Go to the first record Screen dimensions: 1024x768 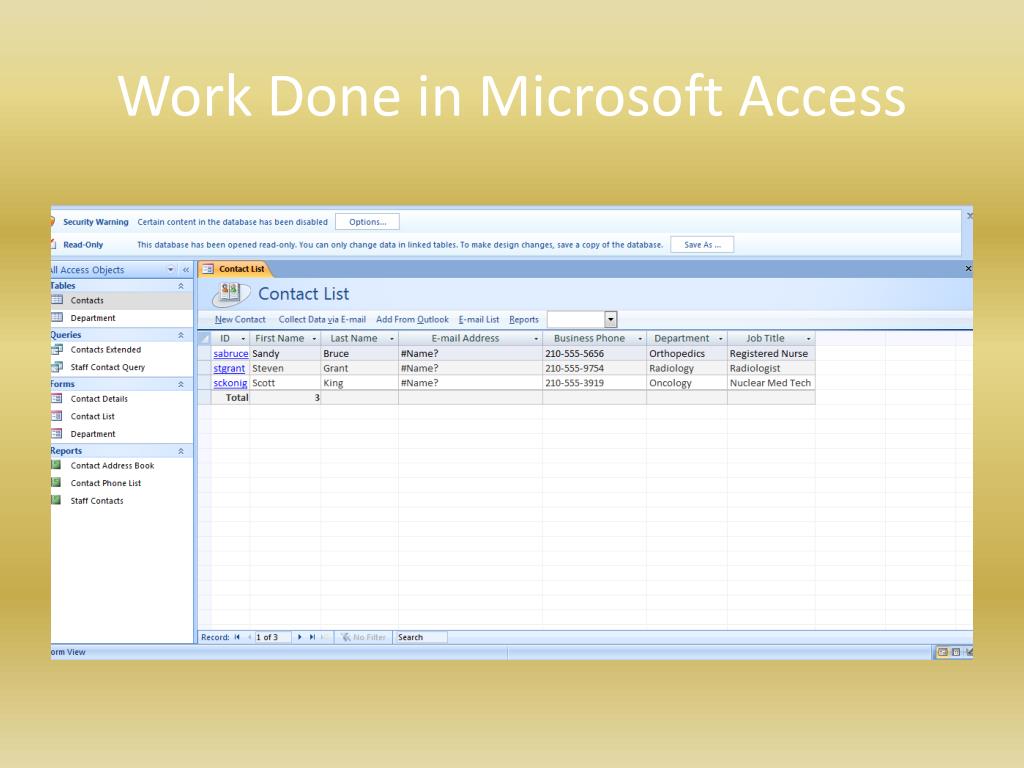point(237,637)
